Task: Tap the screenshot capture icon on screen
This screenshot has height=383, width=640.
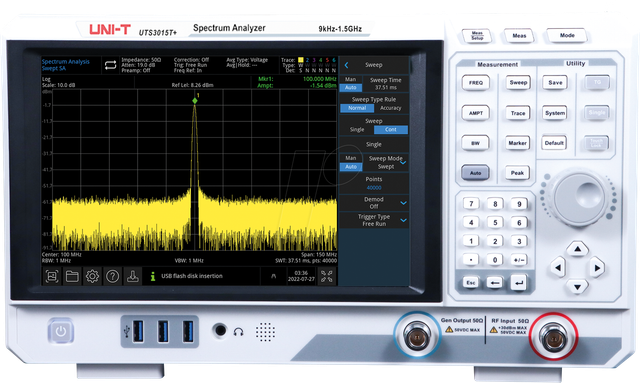Action: pos(52,276)
